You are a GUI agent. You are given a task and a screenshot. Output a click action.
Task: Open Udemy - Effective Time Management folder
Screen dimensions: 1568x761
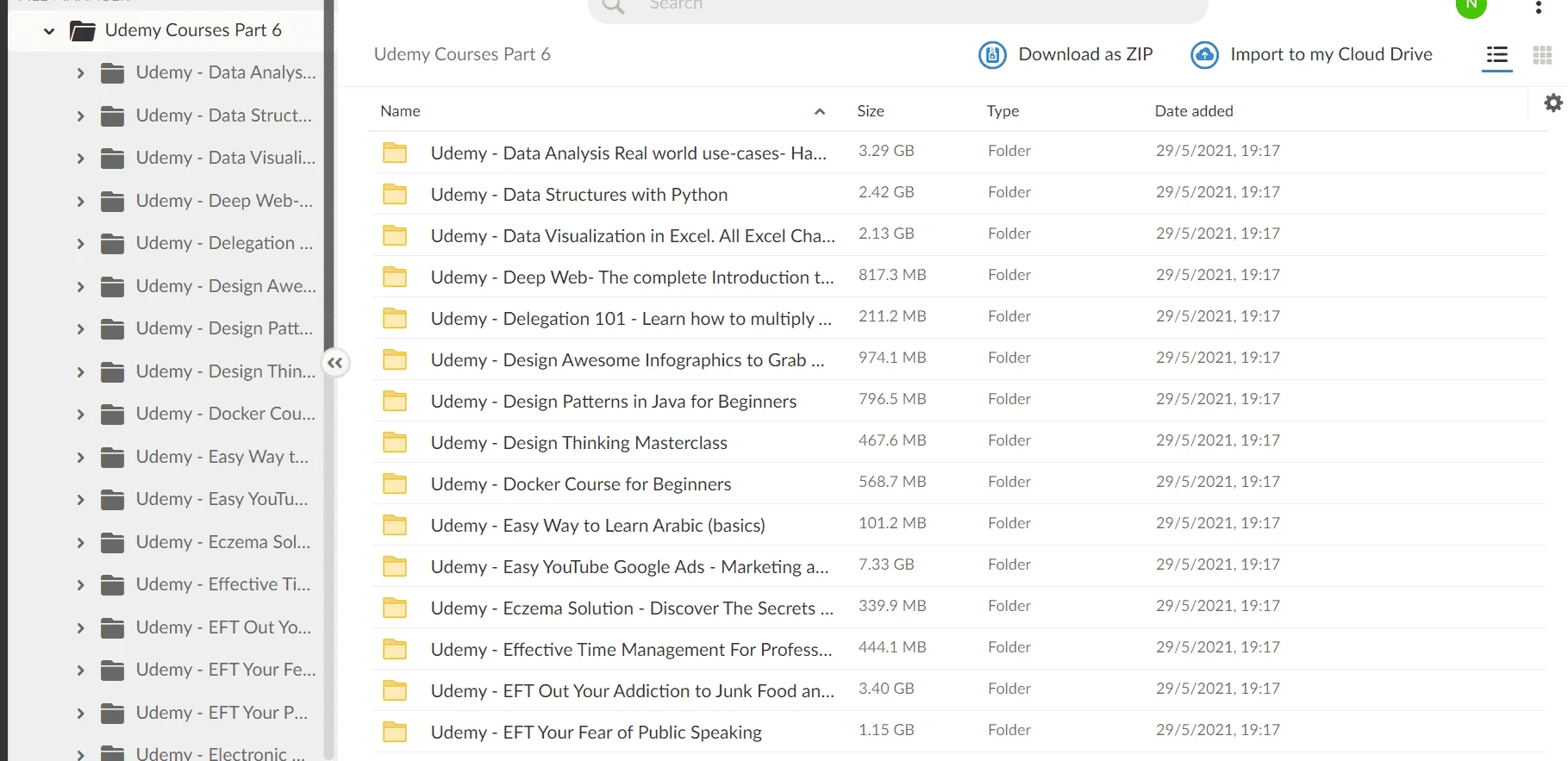pos(631,650)
